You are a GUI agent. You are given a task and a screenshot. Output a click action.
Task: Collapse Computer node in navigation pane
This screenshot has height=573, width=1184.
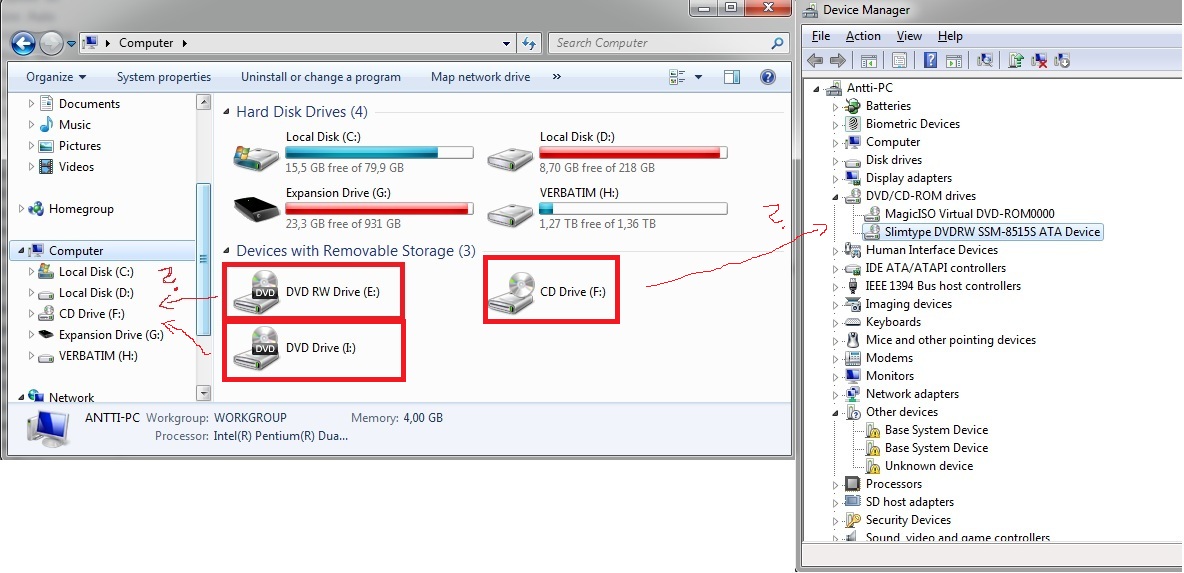20,251
